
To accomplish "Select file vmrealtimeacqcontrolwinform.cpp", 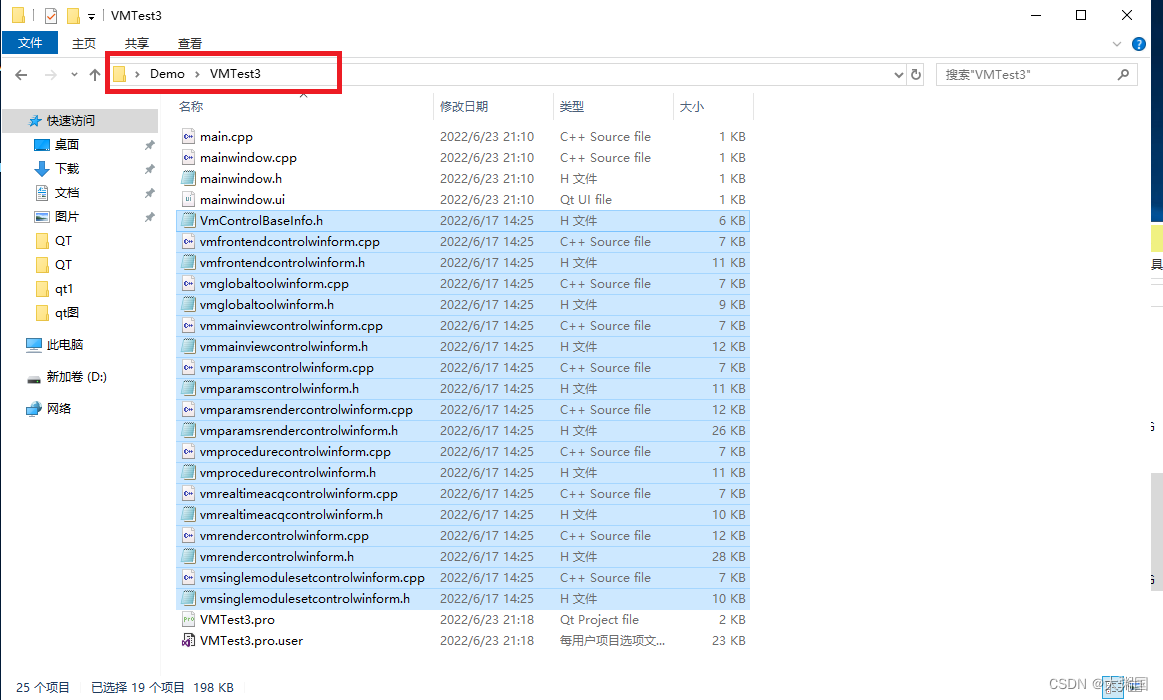I will 463,494.
